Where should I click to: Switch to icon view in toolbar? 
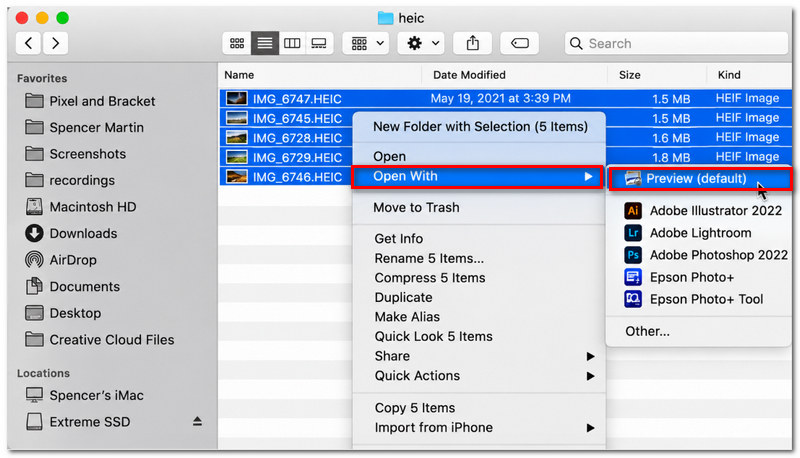point(237,43)
